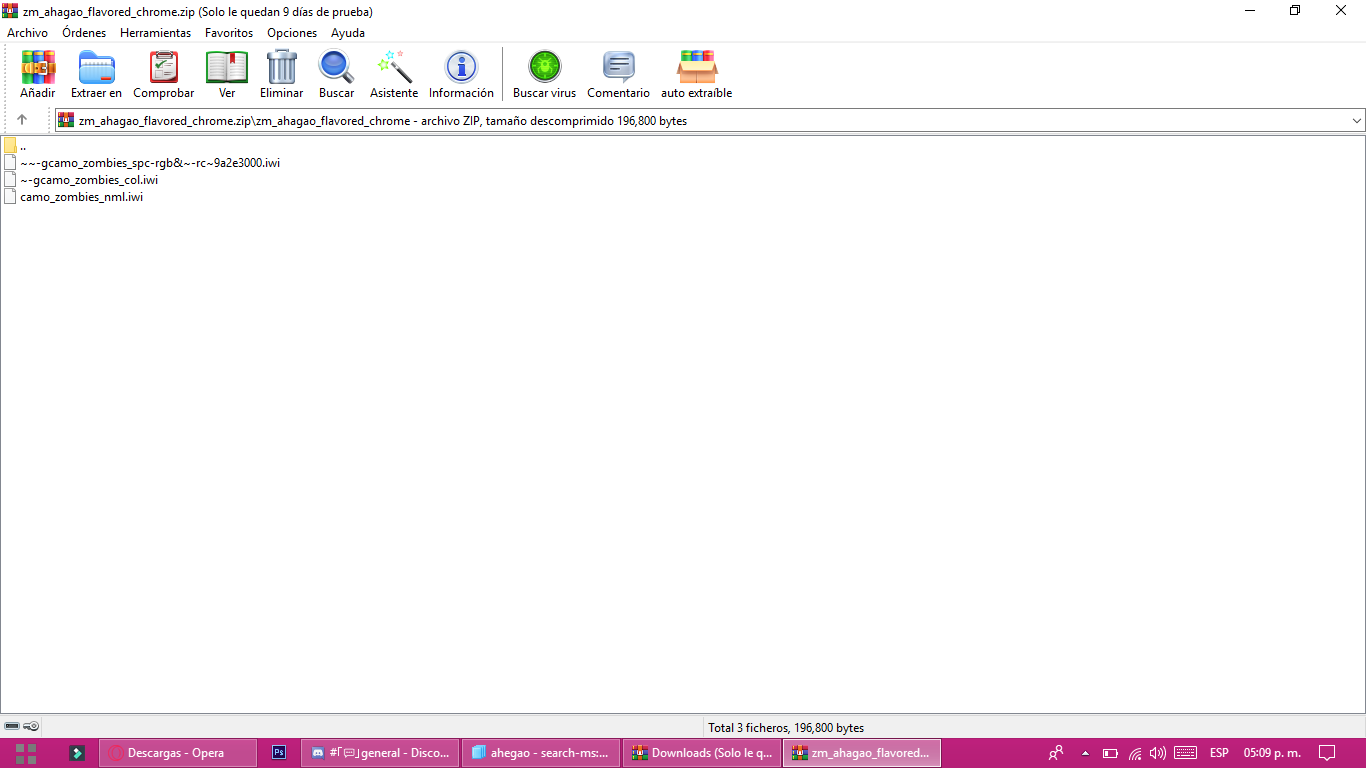Launch the Asistente wizard

point(394,75)
